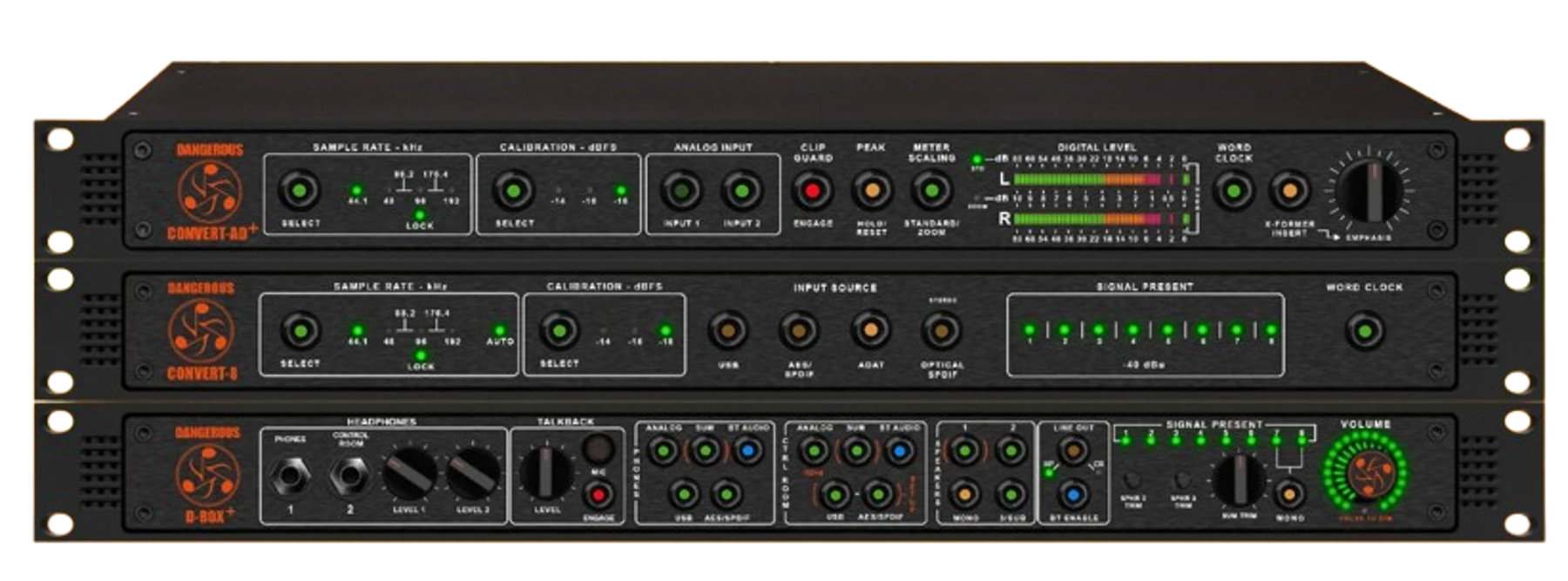
Task: Click the LINE OUT button
Action: [1073, 450]
